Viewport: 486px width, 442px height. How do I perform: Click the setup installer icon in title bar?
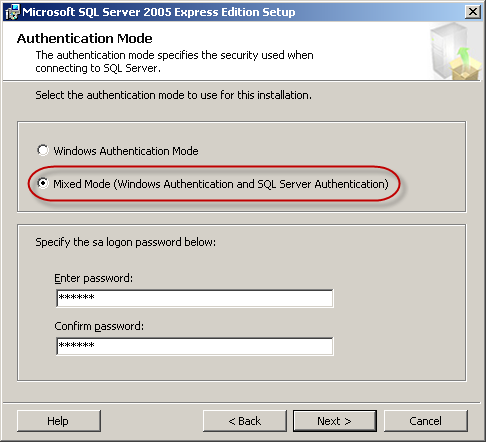pos(12,12)
